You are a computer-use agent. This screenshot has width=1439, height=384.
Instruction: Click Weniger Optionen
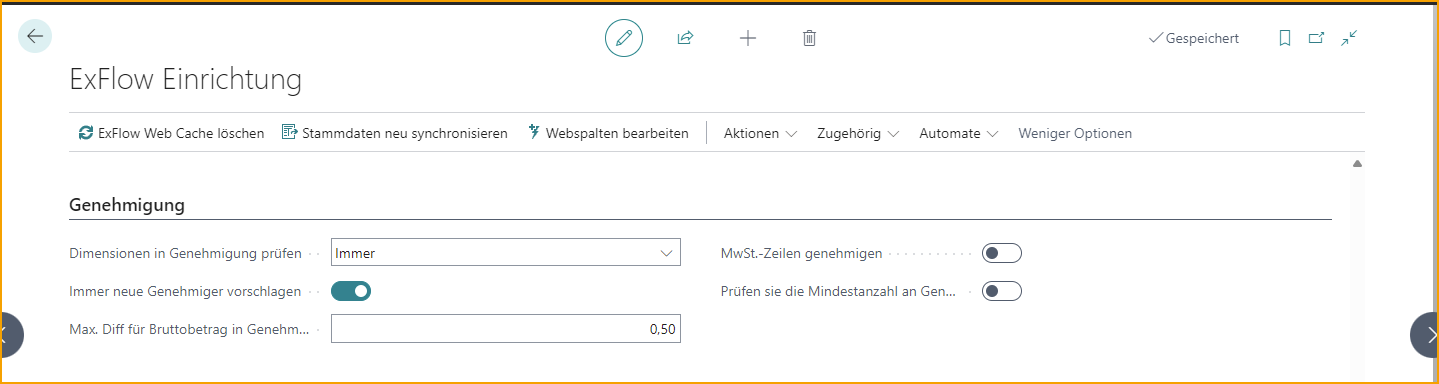coord(1075,133)
